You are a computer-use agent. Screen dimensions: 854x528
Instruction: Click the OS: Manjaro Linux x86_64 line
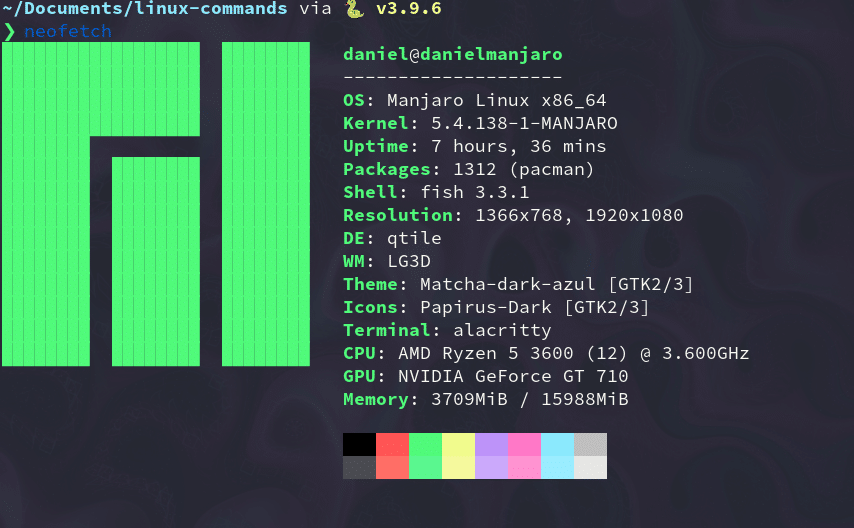[474, 100]
